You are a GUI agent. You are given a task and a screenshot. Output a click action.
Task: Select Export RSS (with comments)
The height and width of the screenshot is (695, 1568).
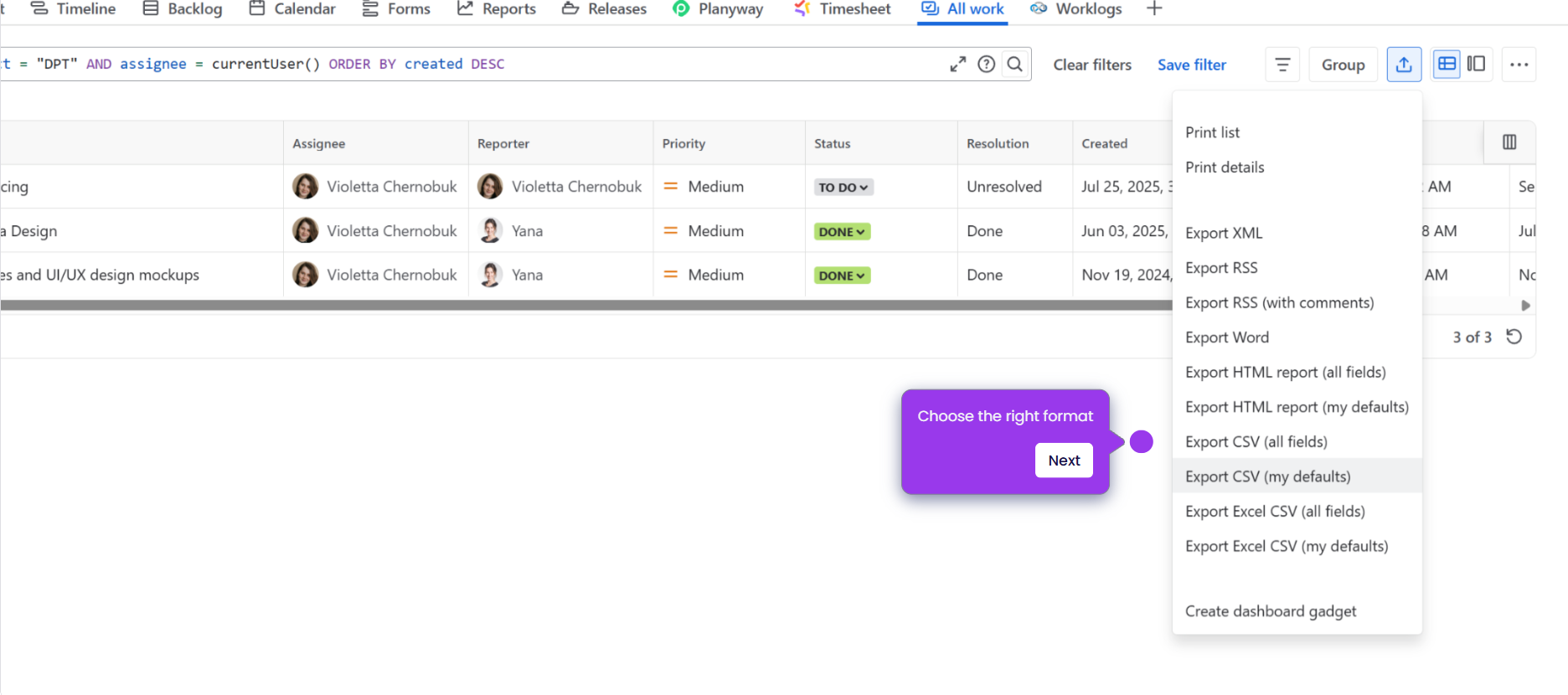point(1297,302)
